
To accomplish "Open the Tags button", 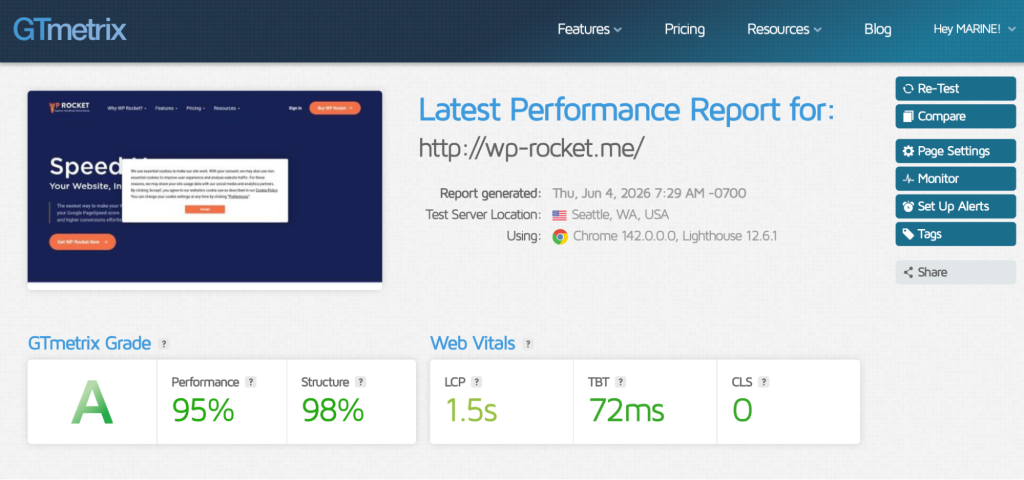I will pyautogui.click(x=955, y=234).
